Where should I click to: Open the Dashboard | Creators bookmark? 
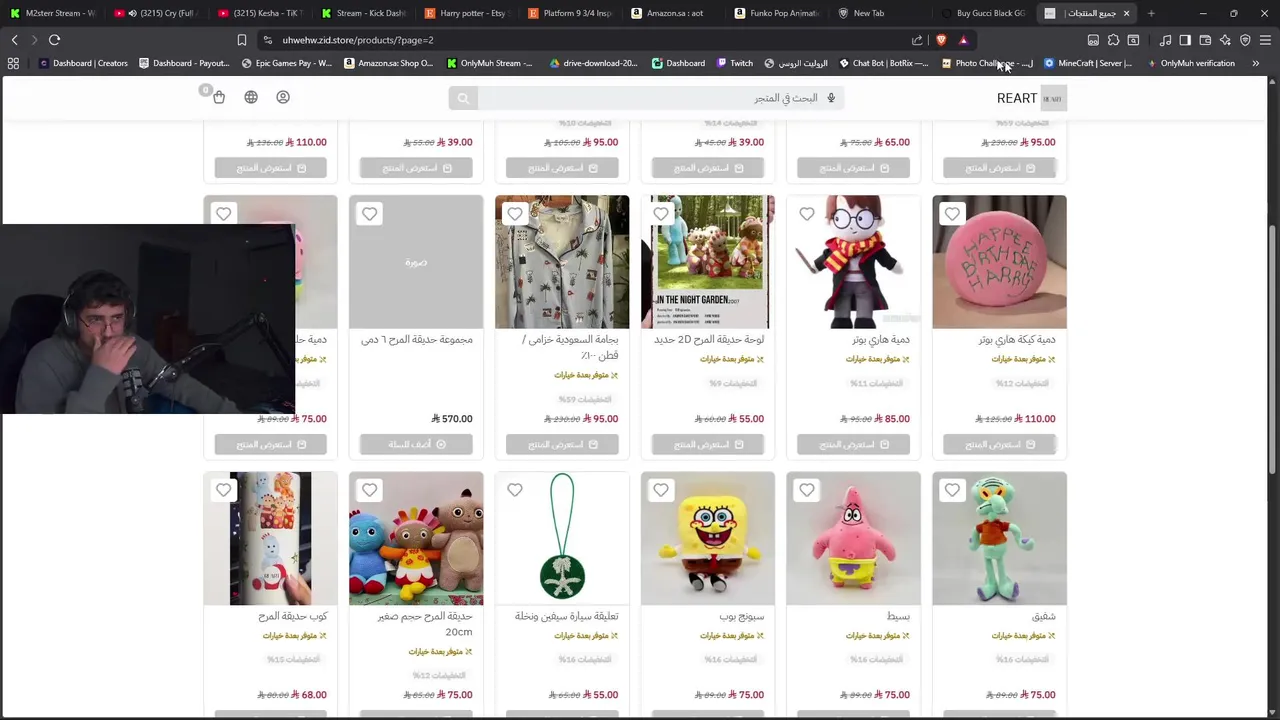coord(83,63)
